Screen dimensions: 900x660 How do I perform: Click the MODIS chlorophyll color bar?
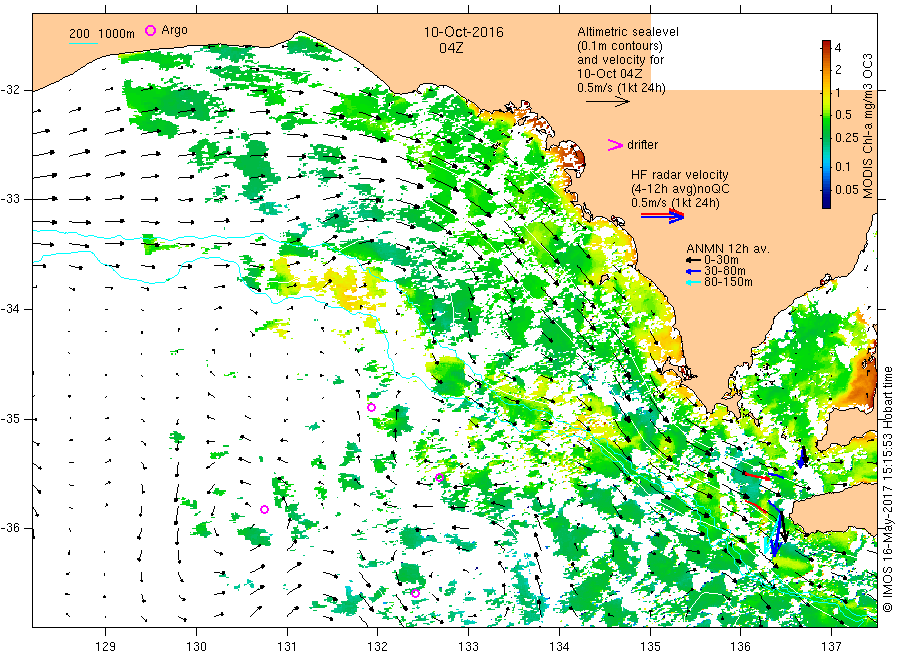pos(826,124)
